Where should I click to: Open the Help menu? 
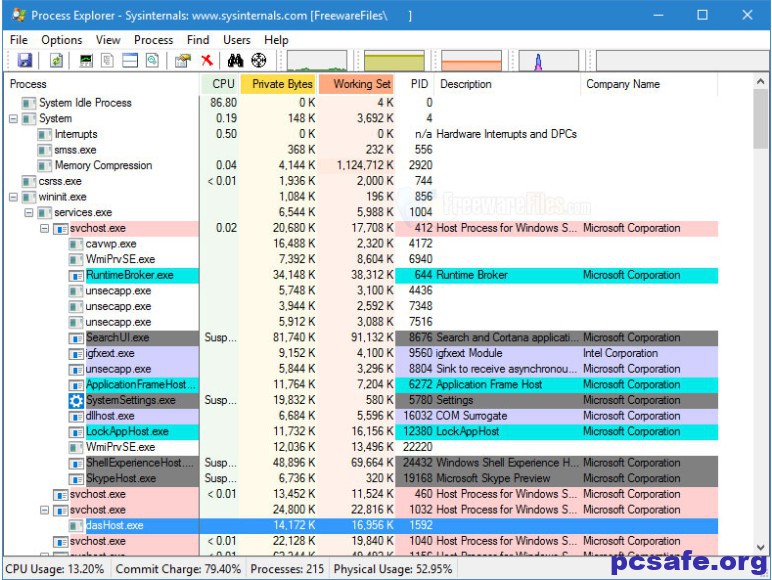276,40
